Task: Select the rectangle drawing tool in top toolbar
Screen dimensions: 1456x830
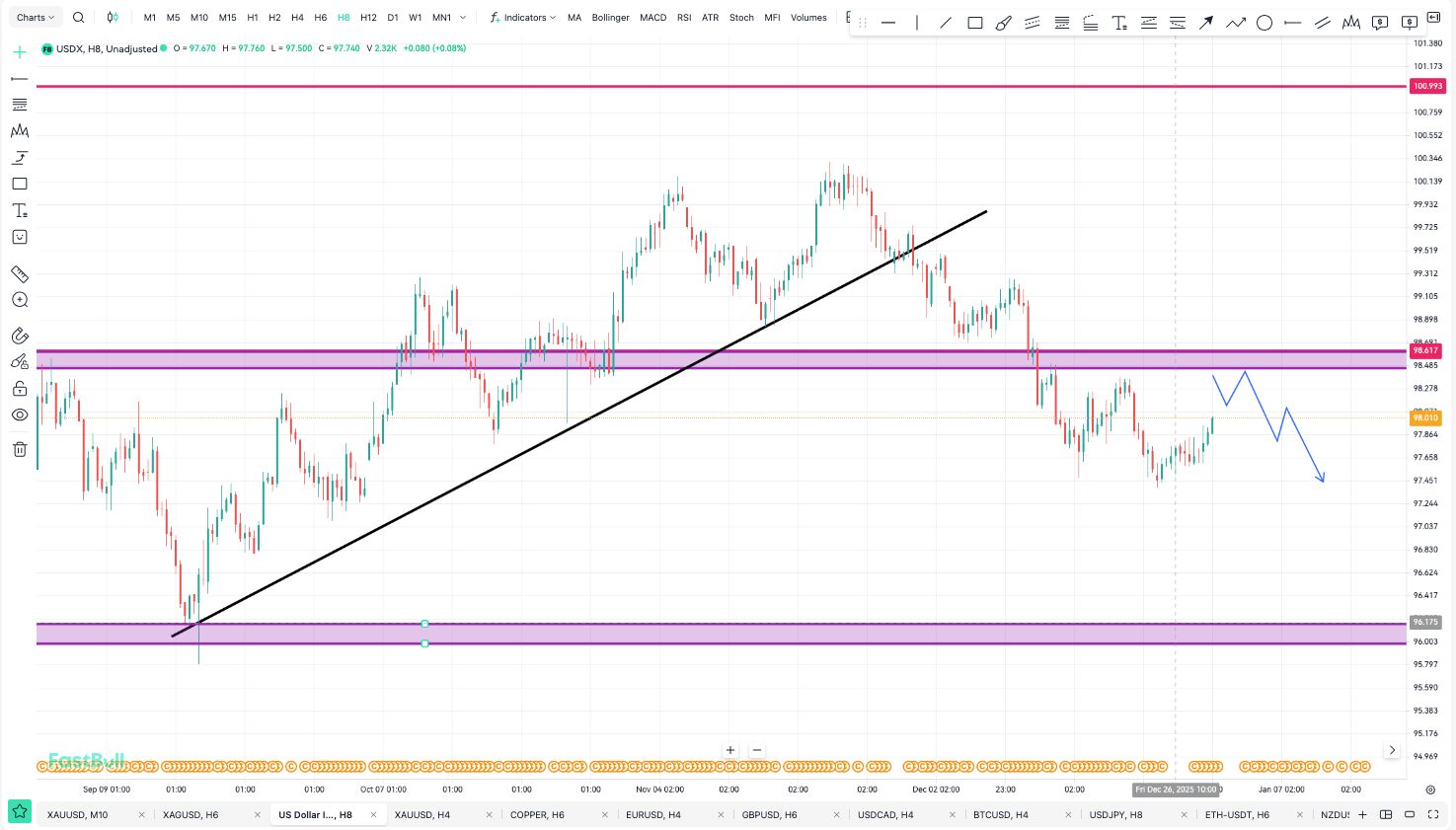Action: coord(975,23)
